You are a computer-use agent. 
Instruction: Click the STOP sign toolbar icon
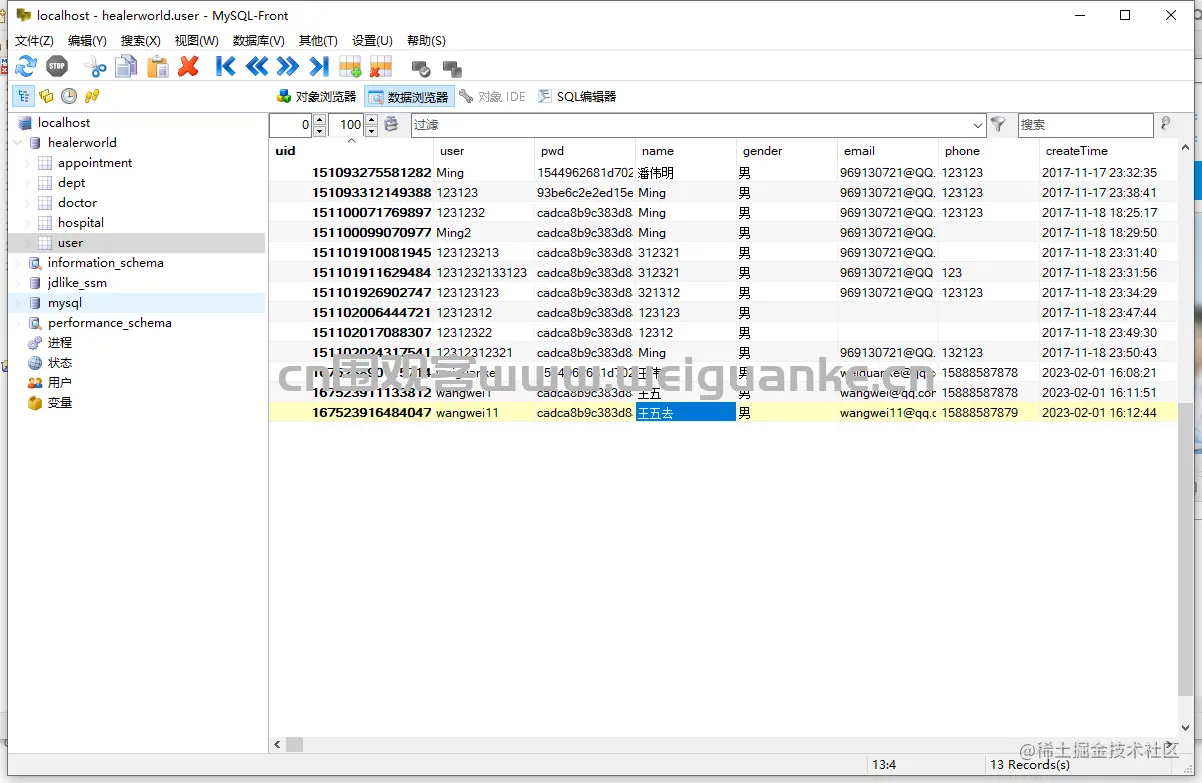(x=57, y=67)
